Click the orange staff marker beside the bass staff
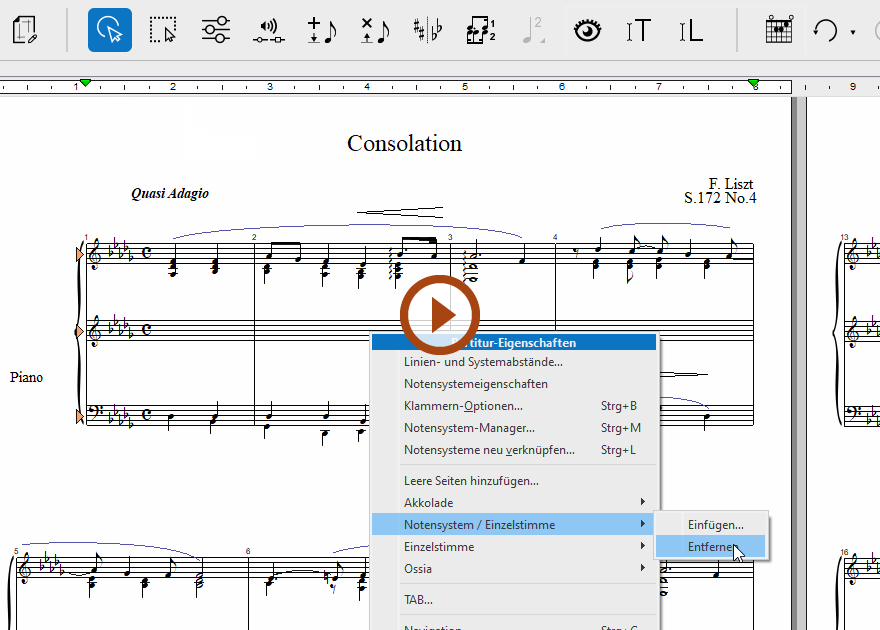The height and width of the screenshot is (630, 880). click(80, 416)
